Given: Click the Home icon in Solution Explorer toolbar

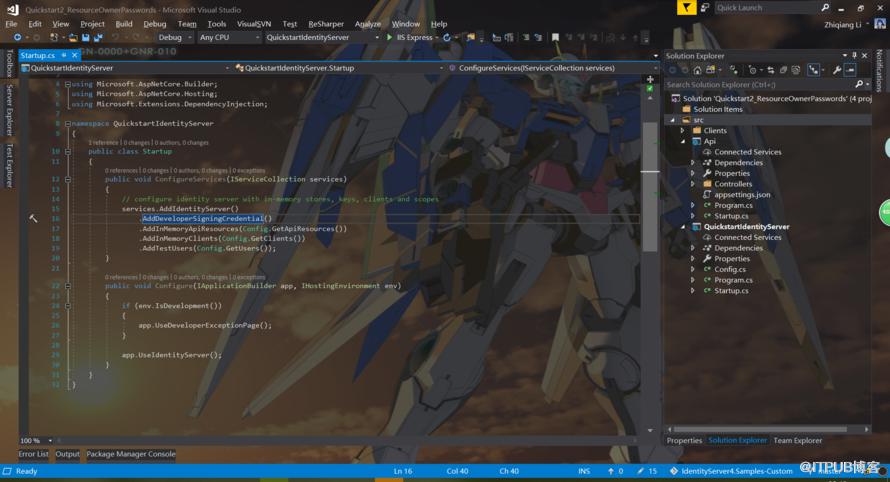Looking at the screenshot, I should (697, 70).
